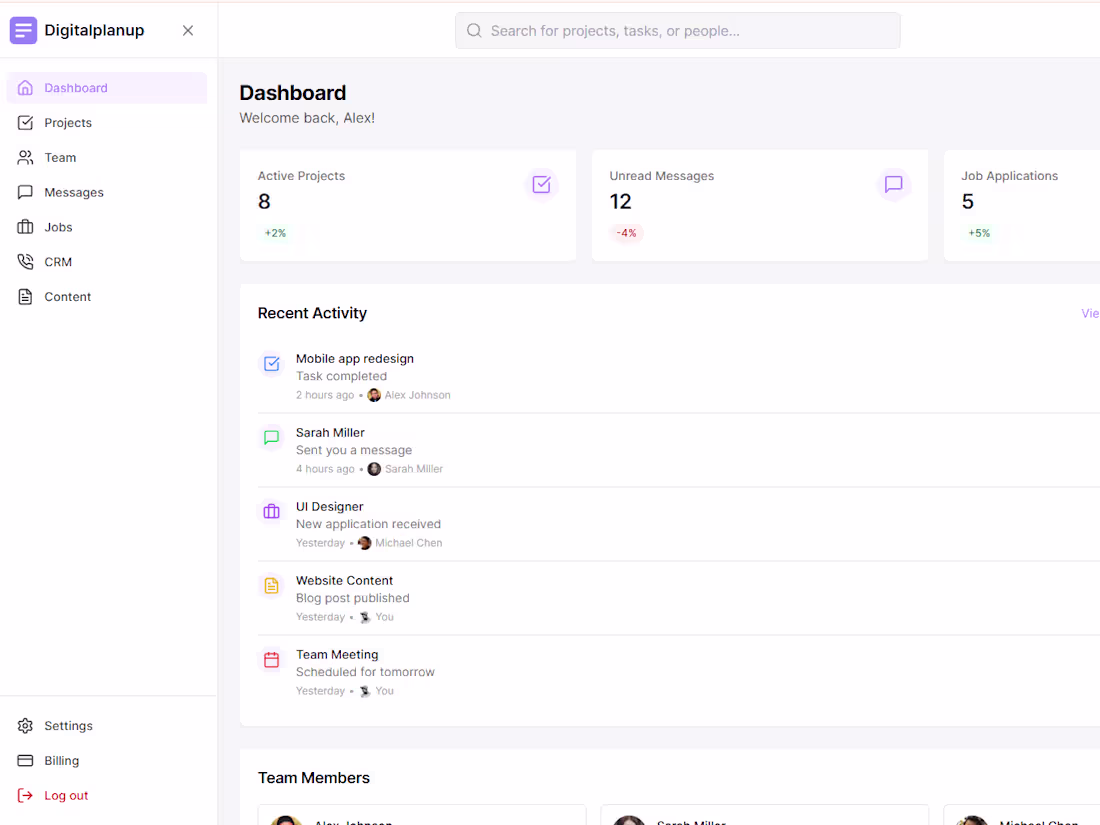Click Sarah Miller's small avatar in activity
Screen dimensions: 1100x825
point(375,469)
